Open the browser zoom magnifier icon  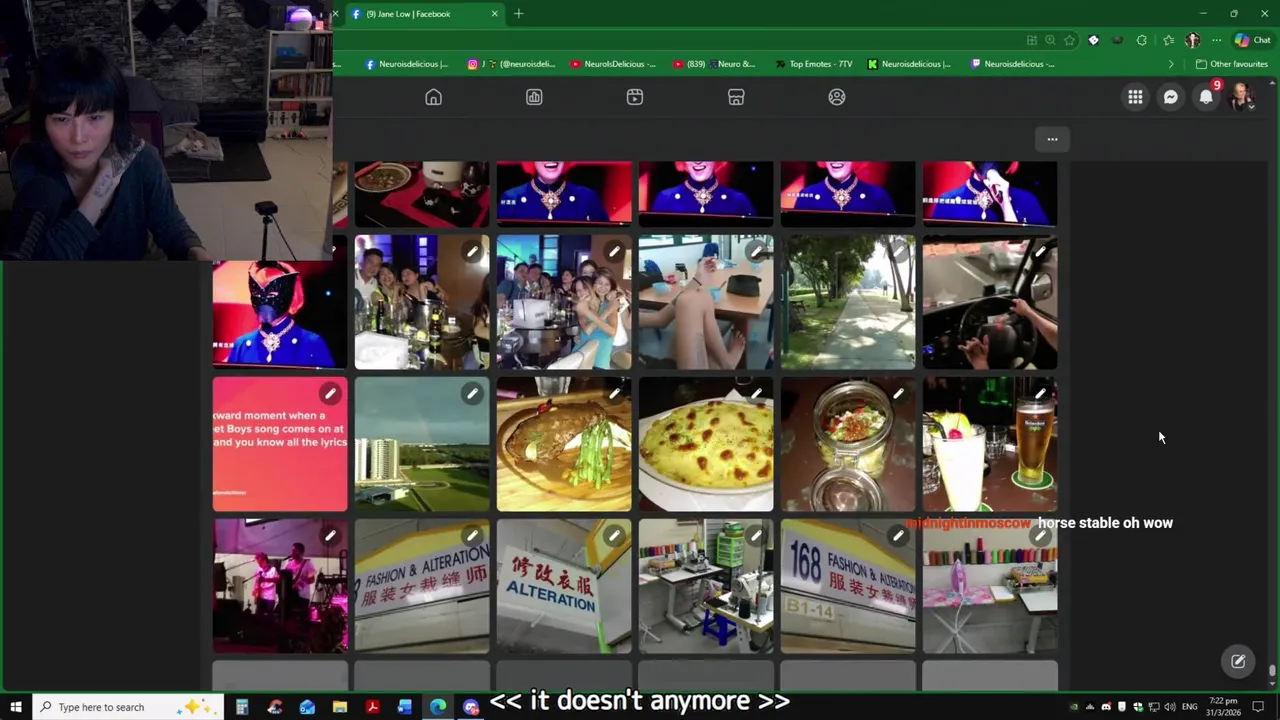click(x=1050, y=40)
